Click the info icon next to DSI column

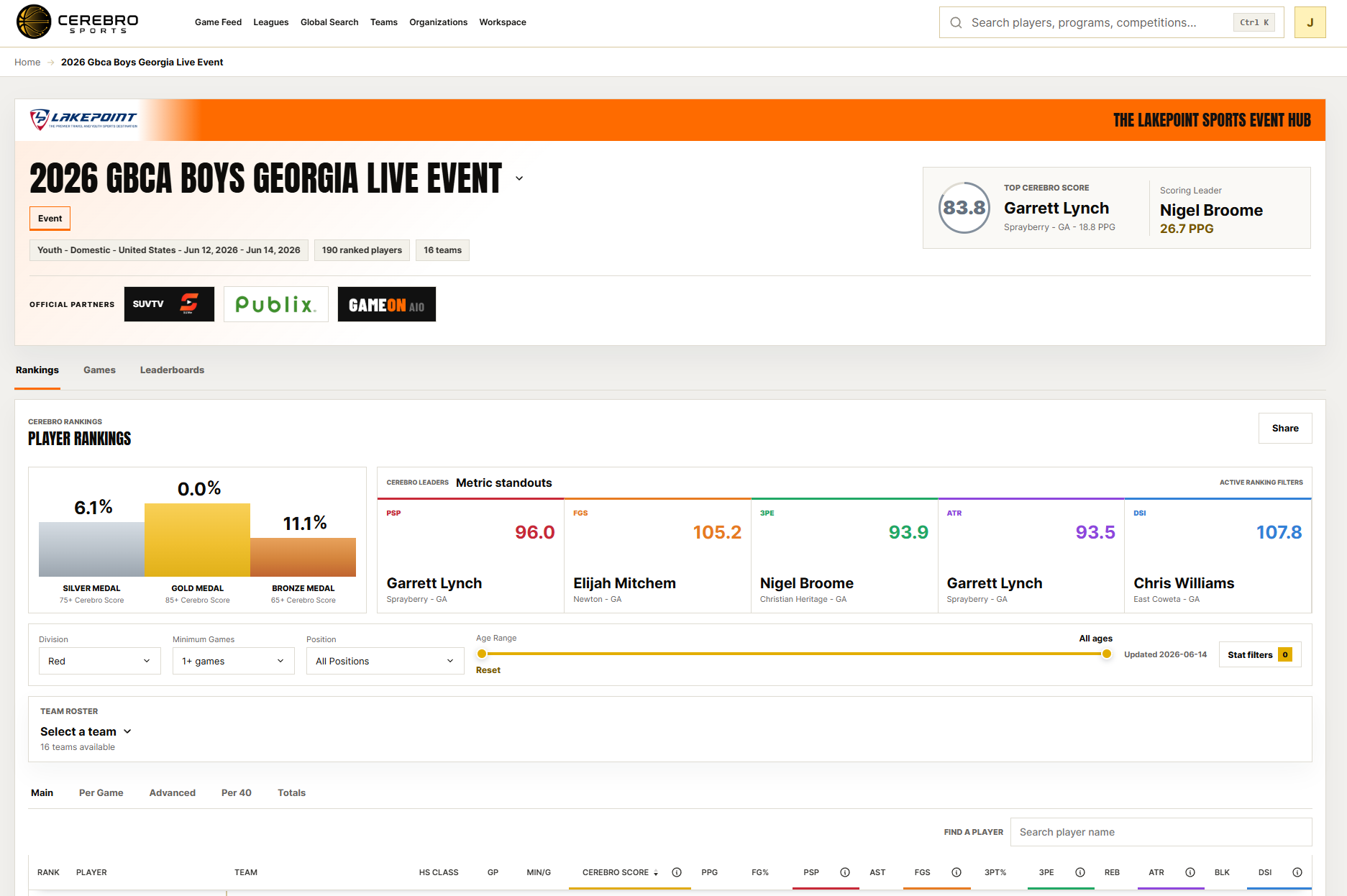(1297, 872)
